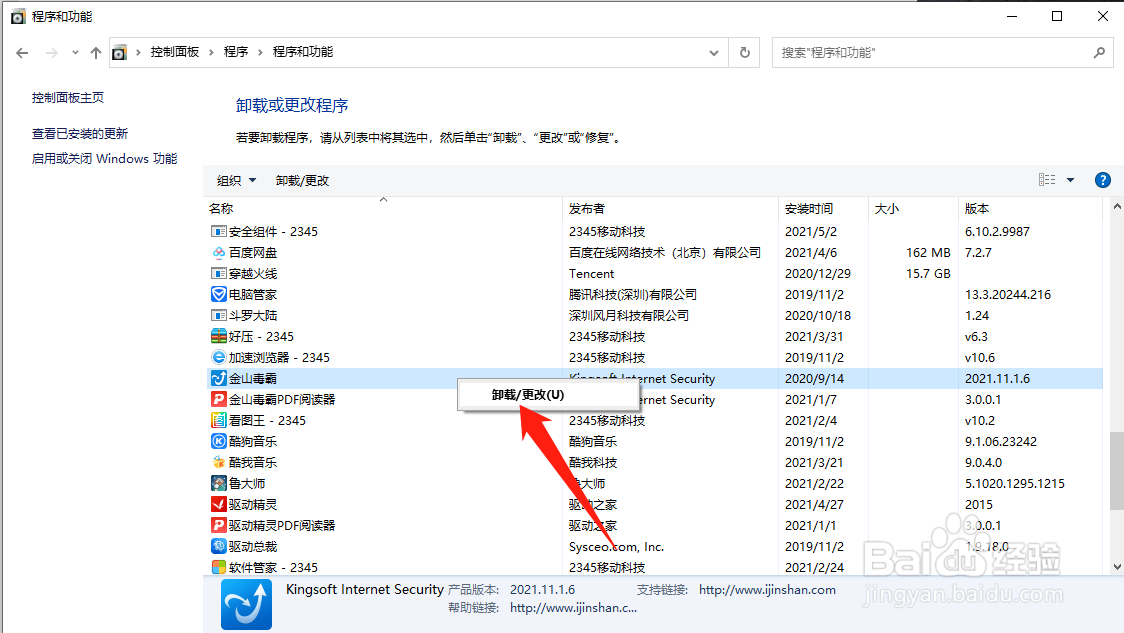Click the 软件管家 - 2345 icon
The image size is (1124, 633).
219,567
